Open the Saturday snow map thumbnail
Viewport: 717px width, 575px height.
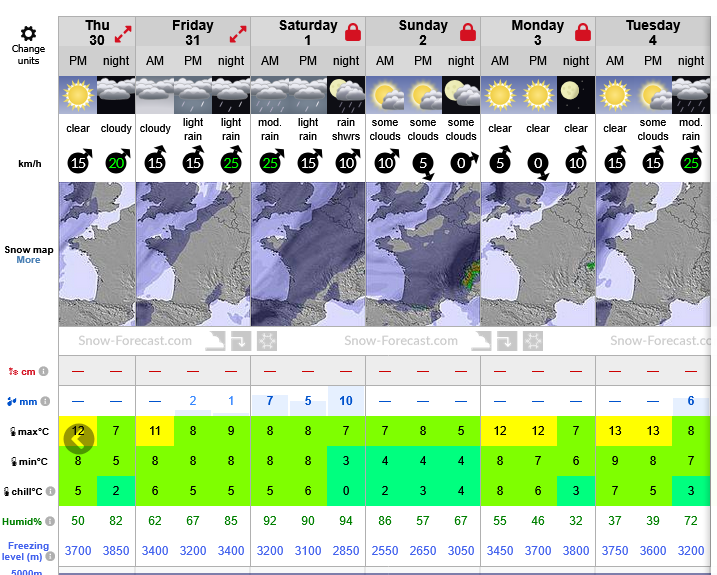click(x=308, y=254)
